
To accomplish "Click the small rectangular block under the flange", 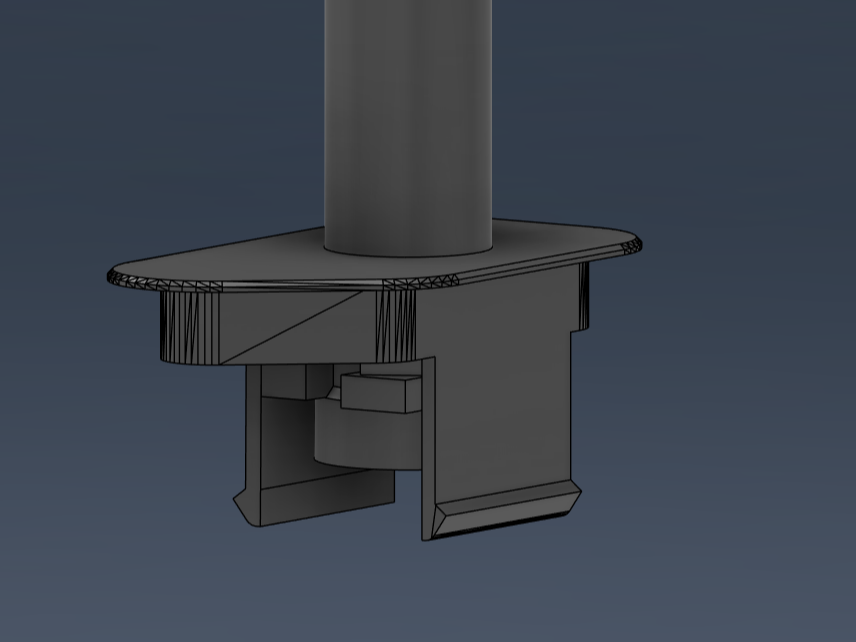I will coord(381,392).
